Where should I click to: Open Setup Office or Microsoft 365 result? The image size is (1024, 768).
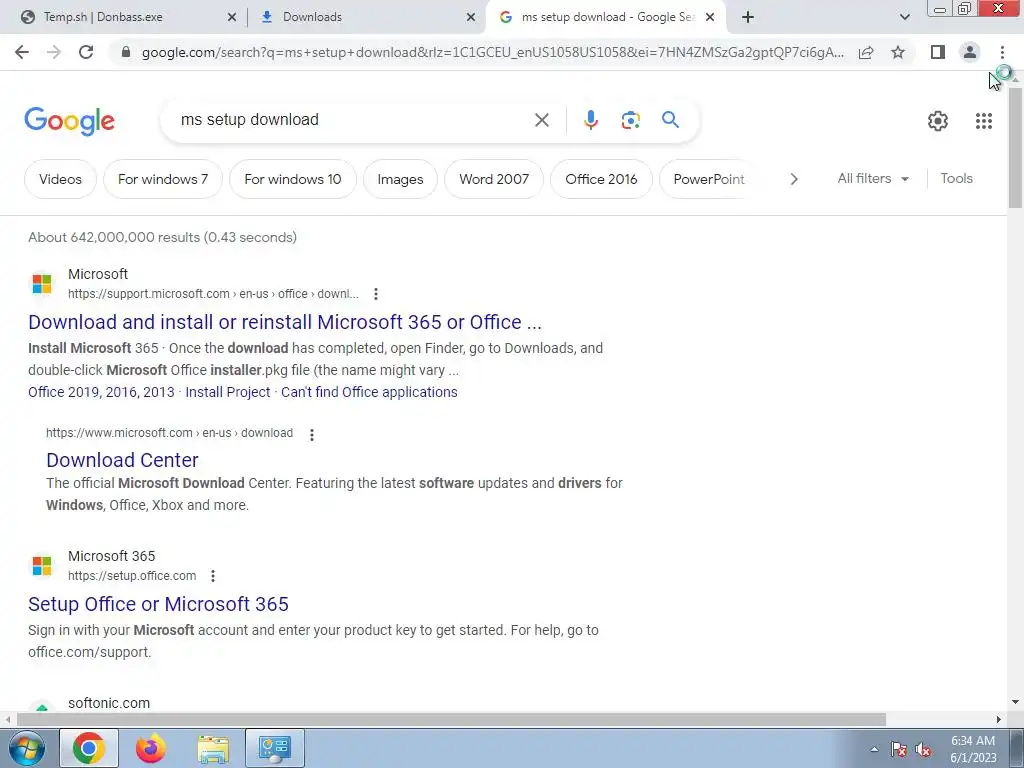coord(158,604)
